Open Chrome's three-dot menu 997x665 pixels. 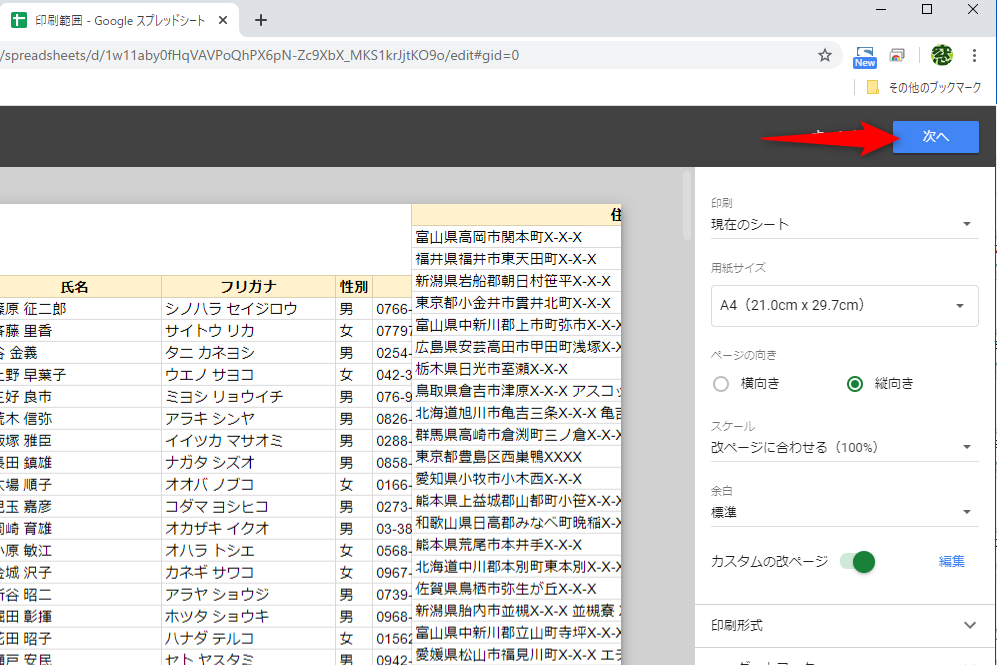coord(975,57)
